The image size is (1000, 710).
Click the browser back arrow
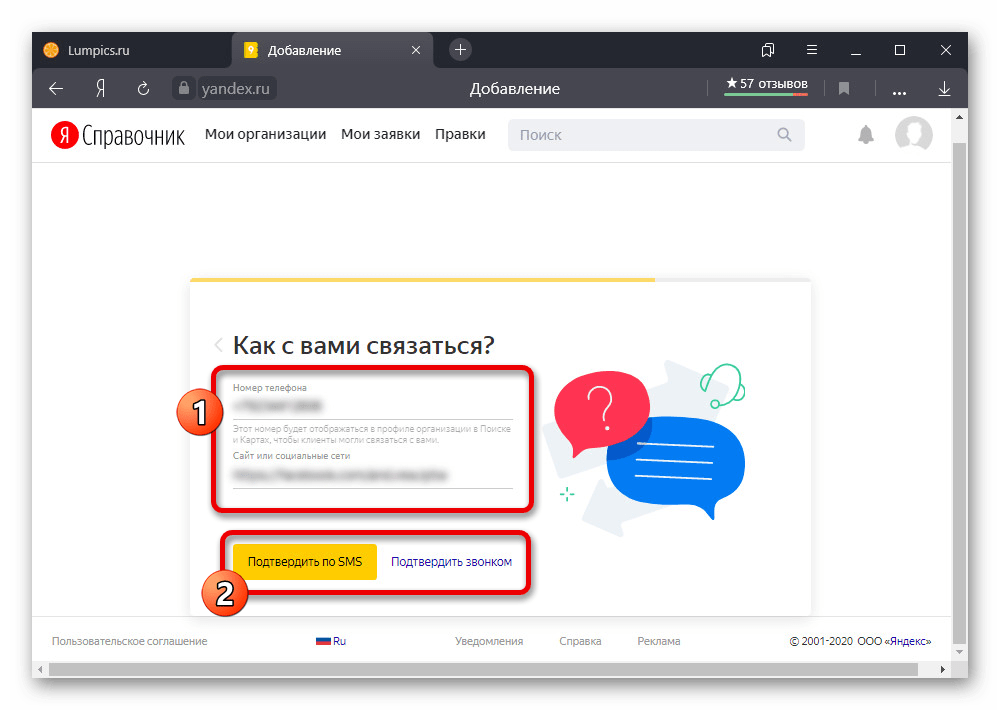(56, 89)
